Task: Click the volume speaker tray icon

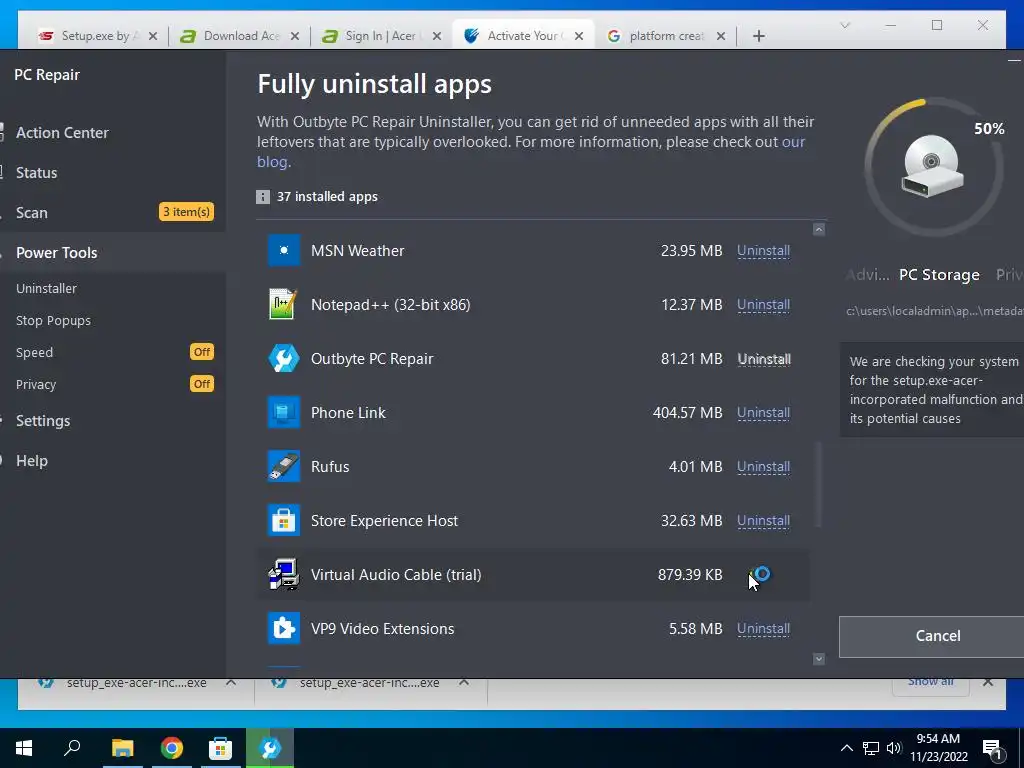Action: pyautogui.click(x=894, y=748)
